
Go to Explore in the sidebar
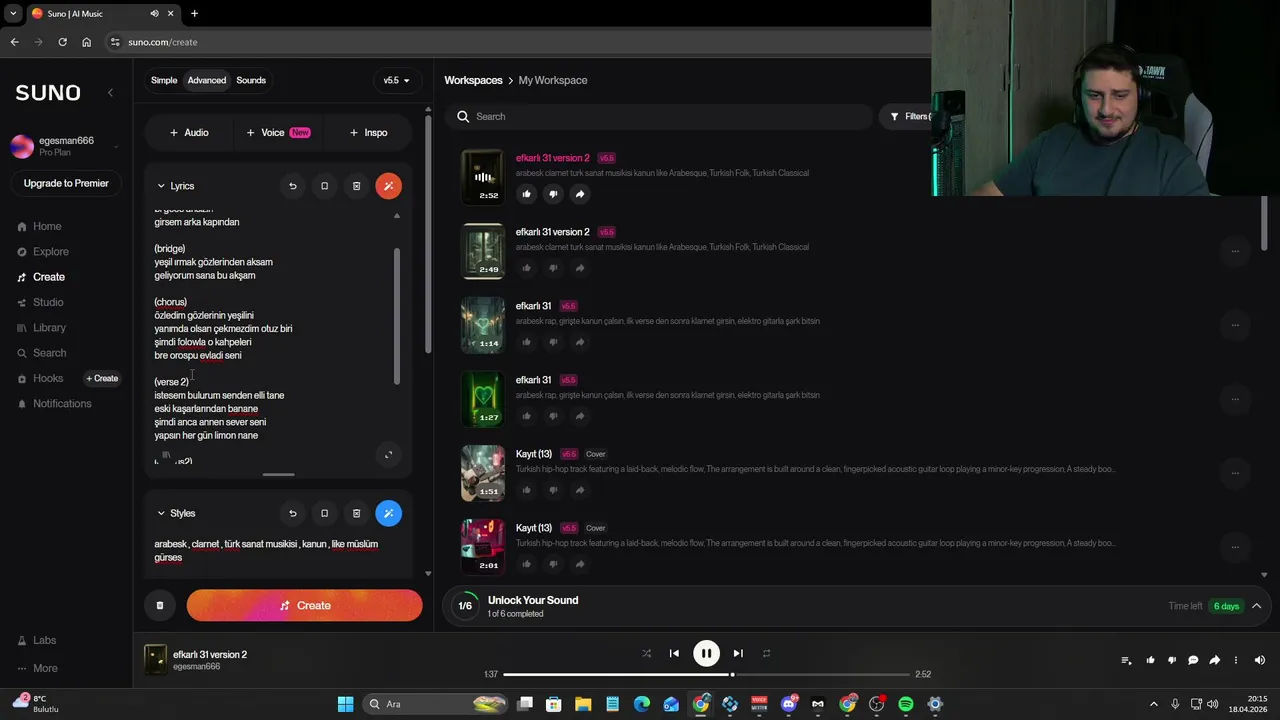pos(44,252)
